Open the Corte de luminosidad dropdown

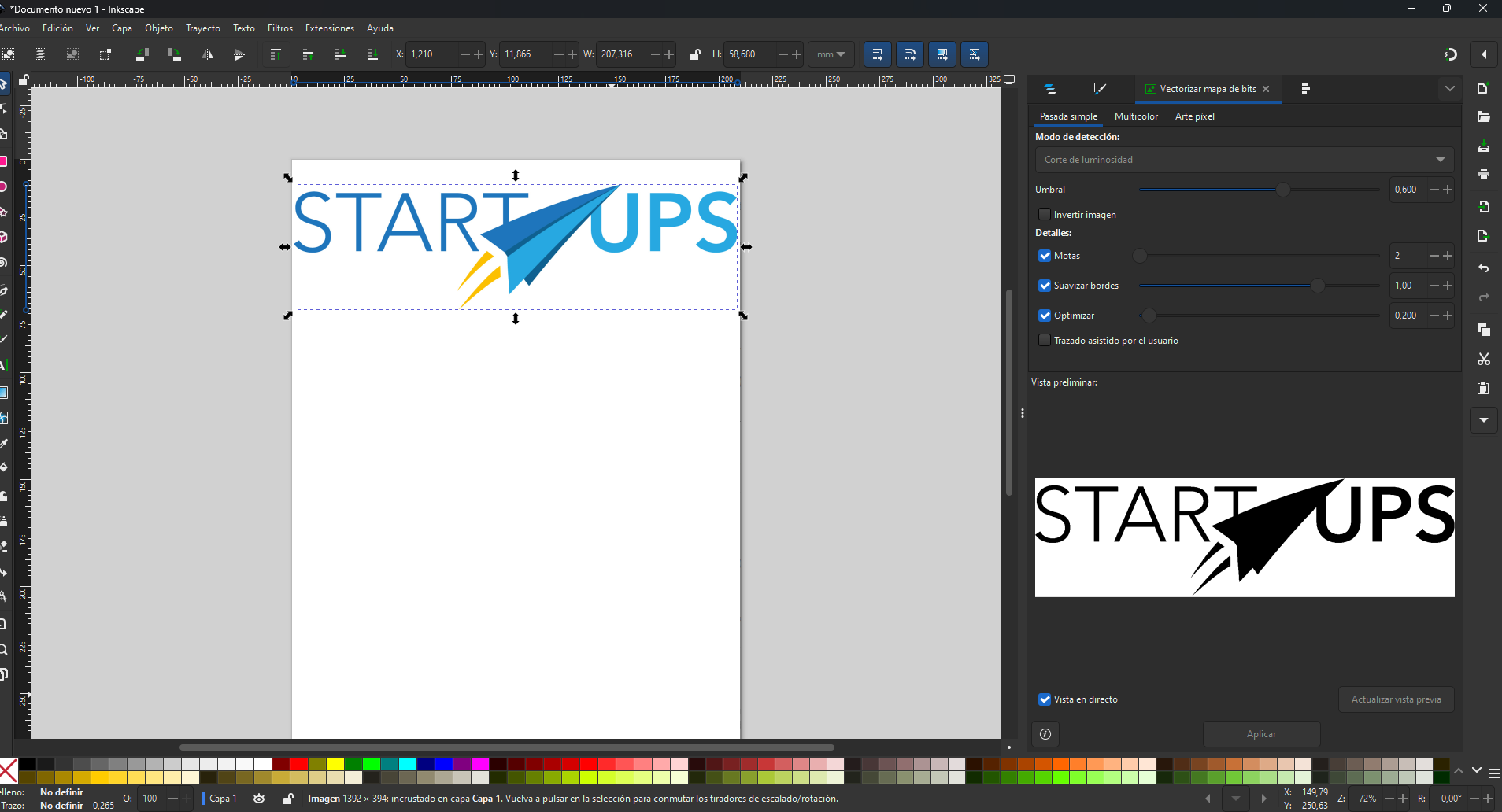[1242, 160]
